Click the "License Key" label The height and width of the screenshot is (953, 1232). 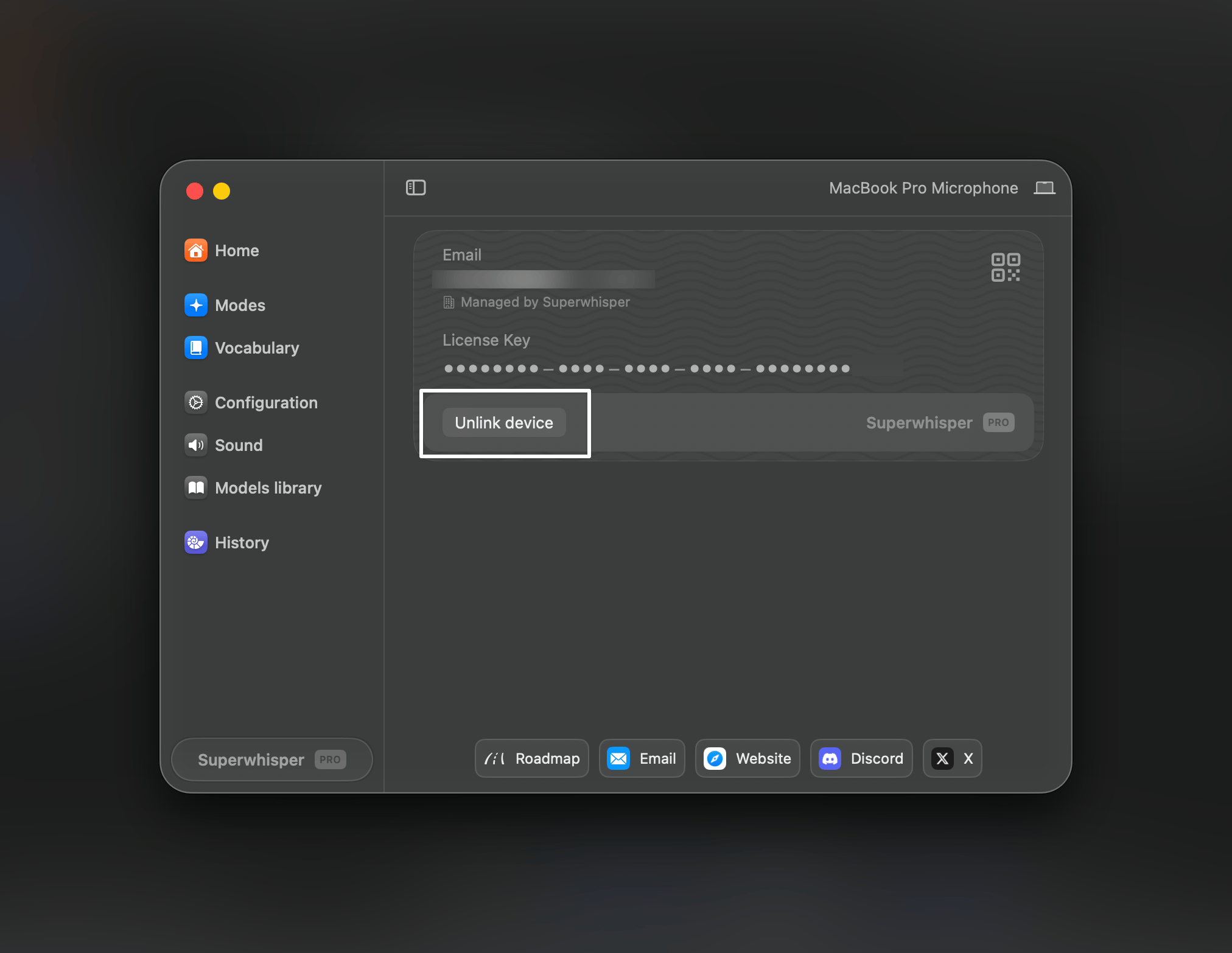486,340
